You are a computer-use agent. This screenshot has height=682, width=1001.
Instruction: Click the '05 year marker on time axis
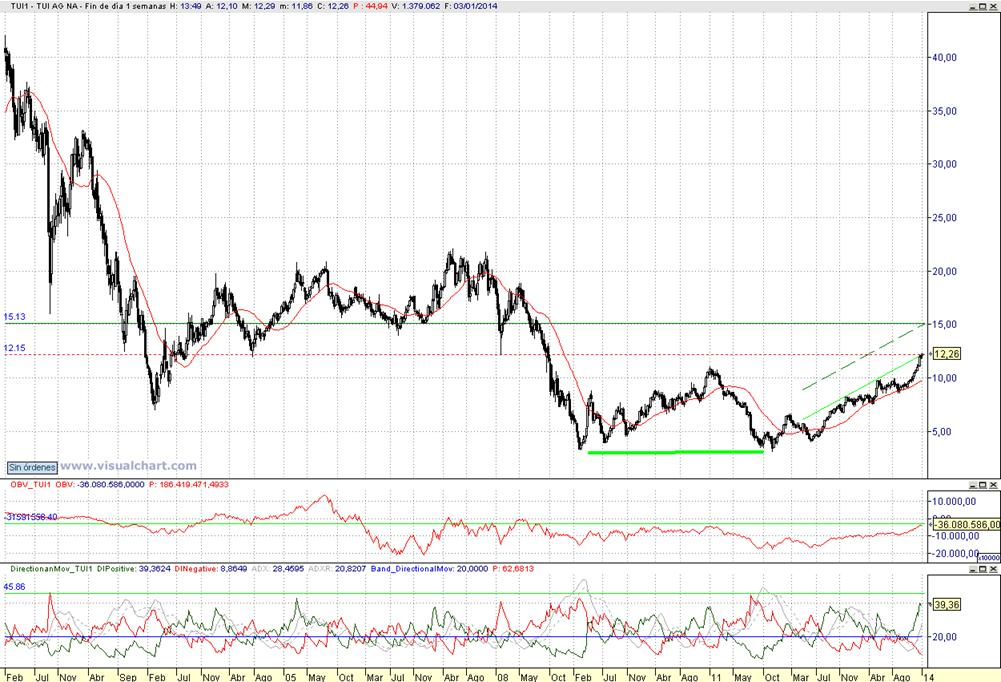(289, 677)
